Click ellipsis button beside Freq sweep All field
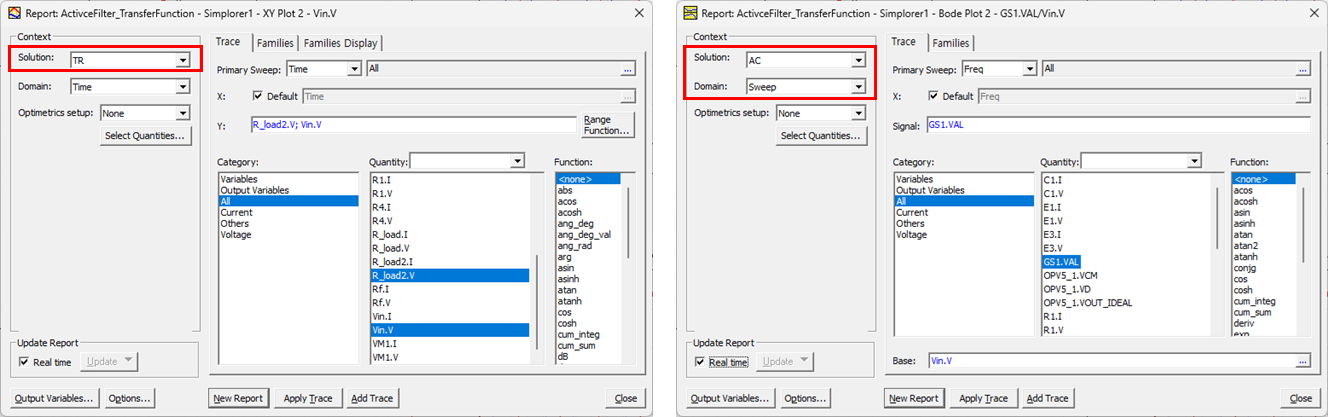1328x417 pixels. (1301, 69)
